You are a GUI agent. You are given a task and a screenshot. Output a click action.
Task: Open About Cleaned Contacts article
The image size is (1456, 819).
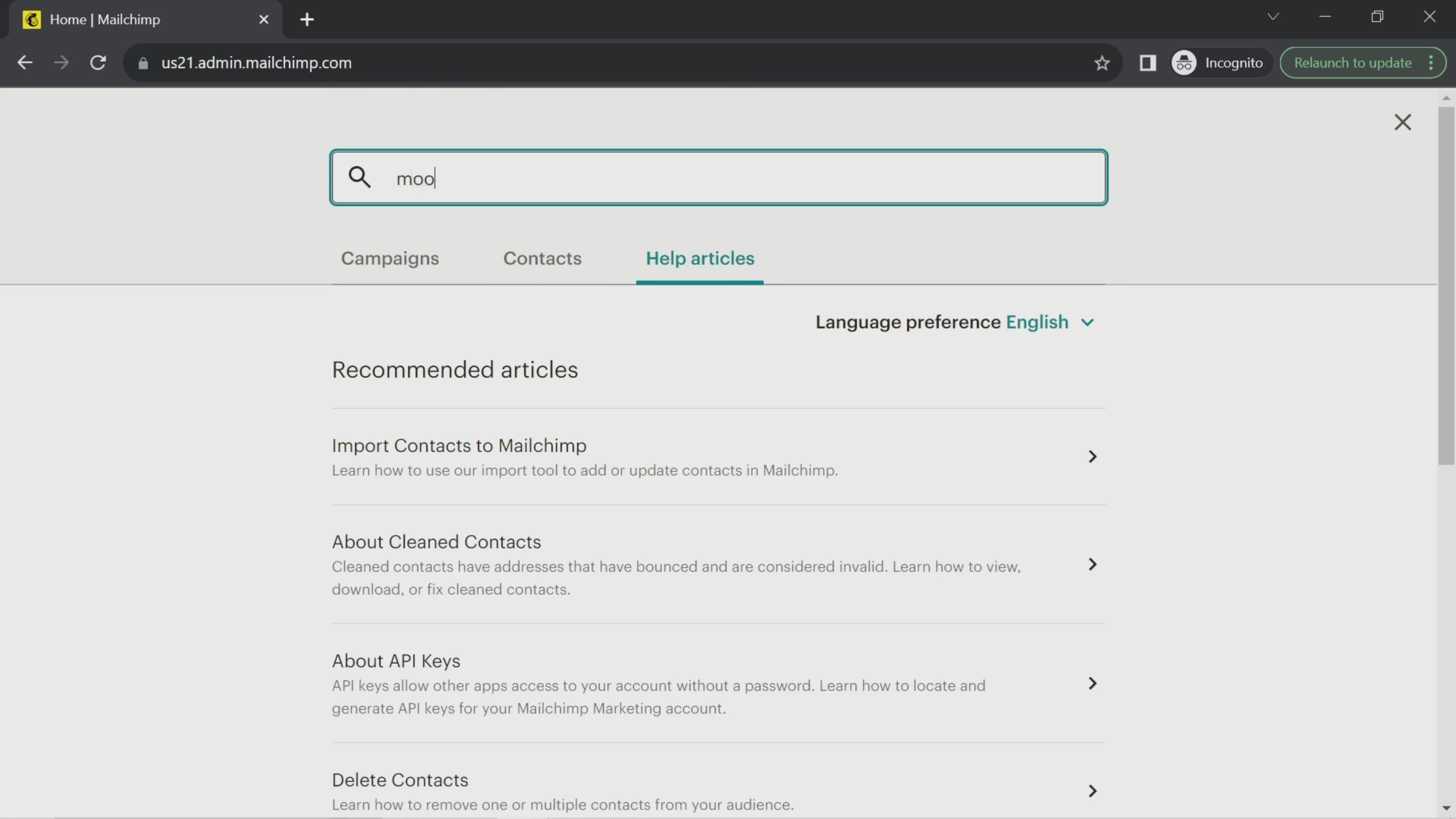click(436, 541)
